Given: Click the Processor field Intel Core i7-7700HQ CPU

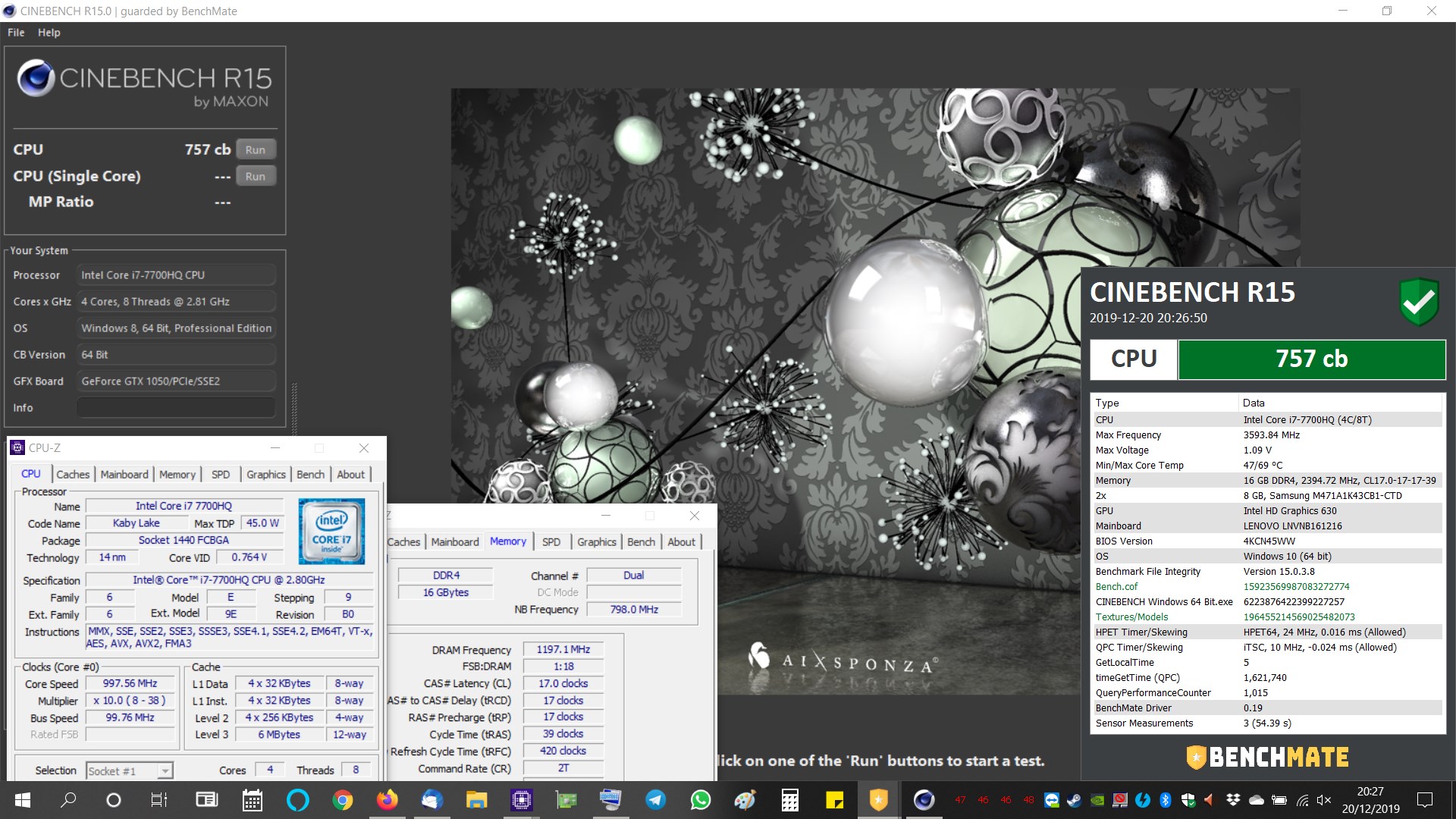Looking at the screenshot, I should pos(176,275).
